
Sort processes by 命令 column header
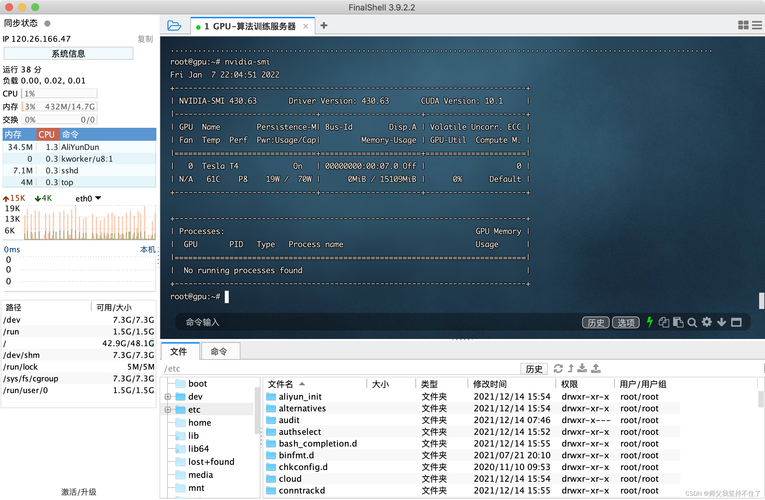click(108, 134)
